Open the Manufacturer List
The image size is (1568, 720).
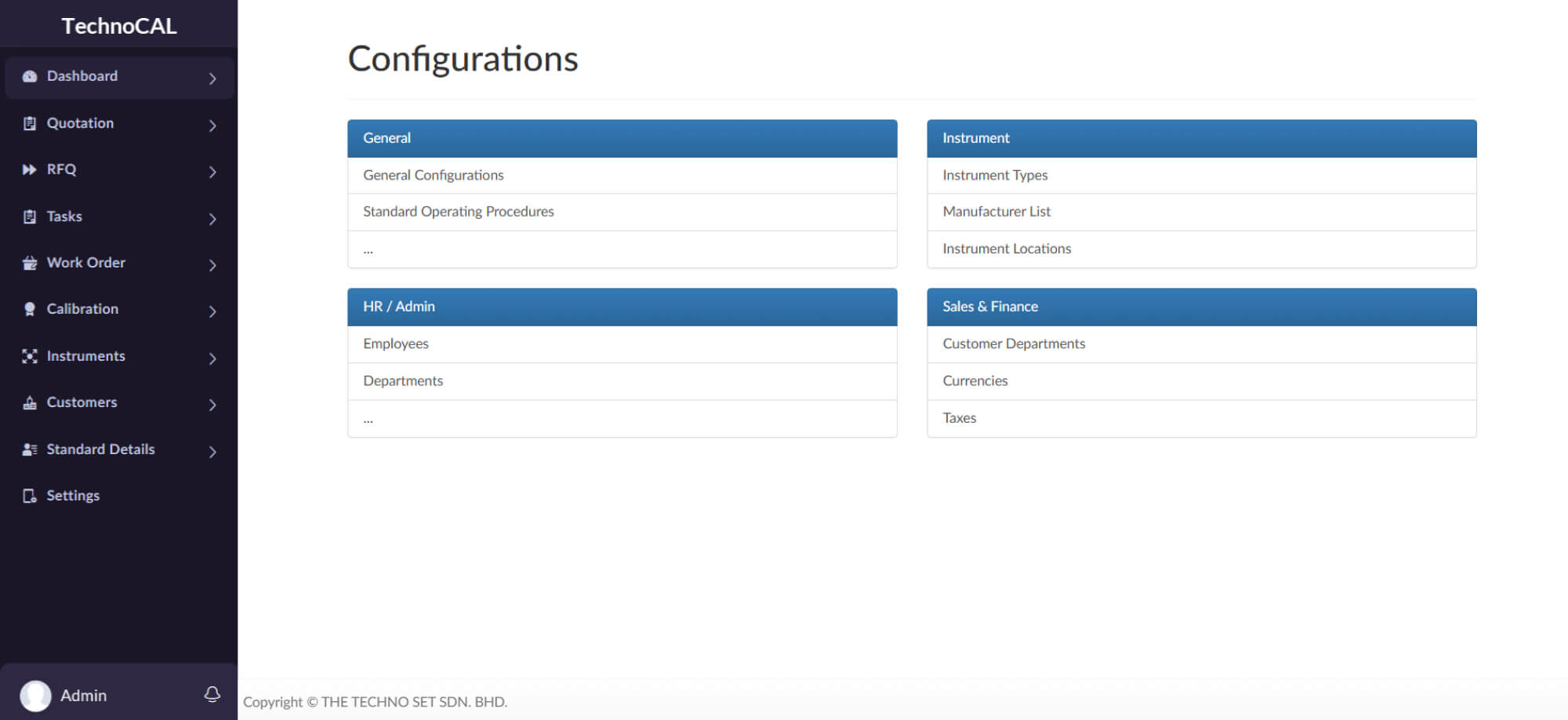[x=996, y=212]
